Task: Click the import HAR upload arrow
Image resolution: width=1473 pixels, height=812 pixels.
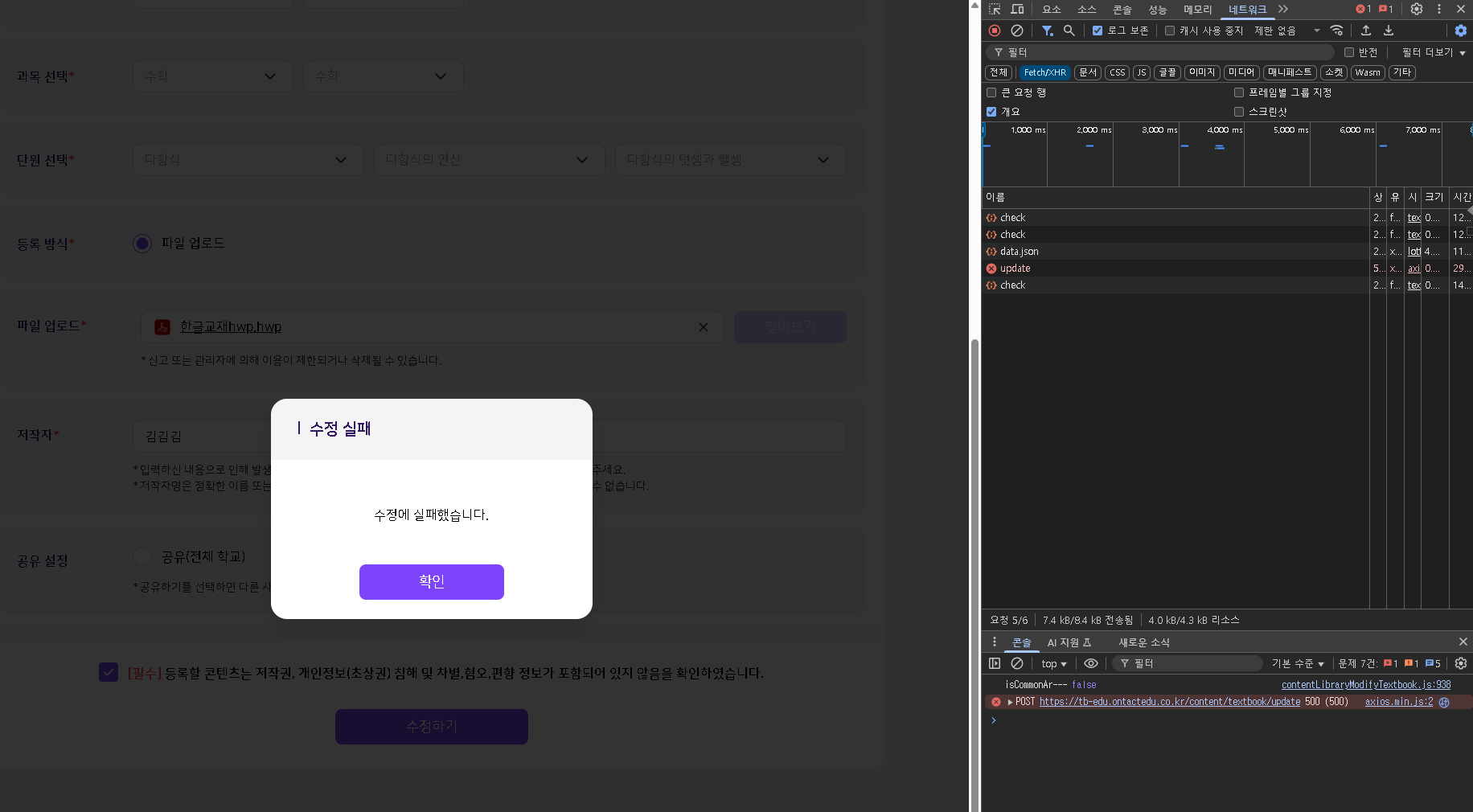Action: pos(1366,31)
